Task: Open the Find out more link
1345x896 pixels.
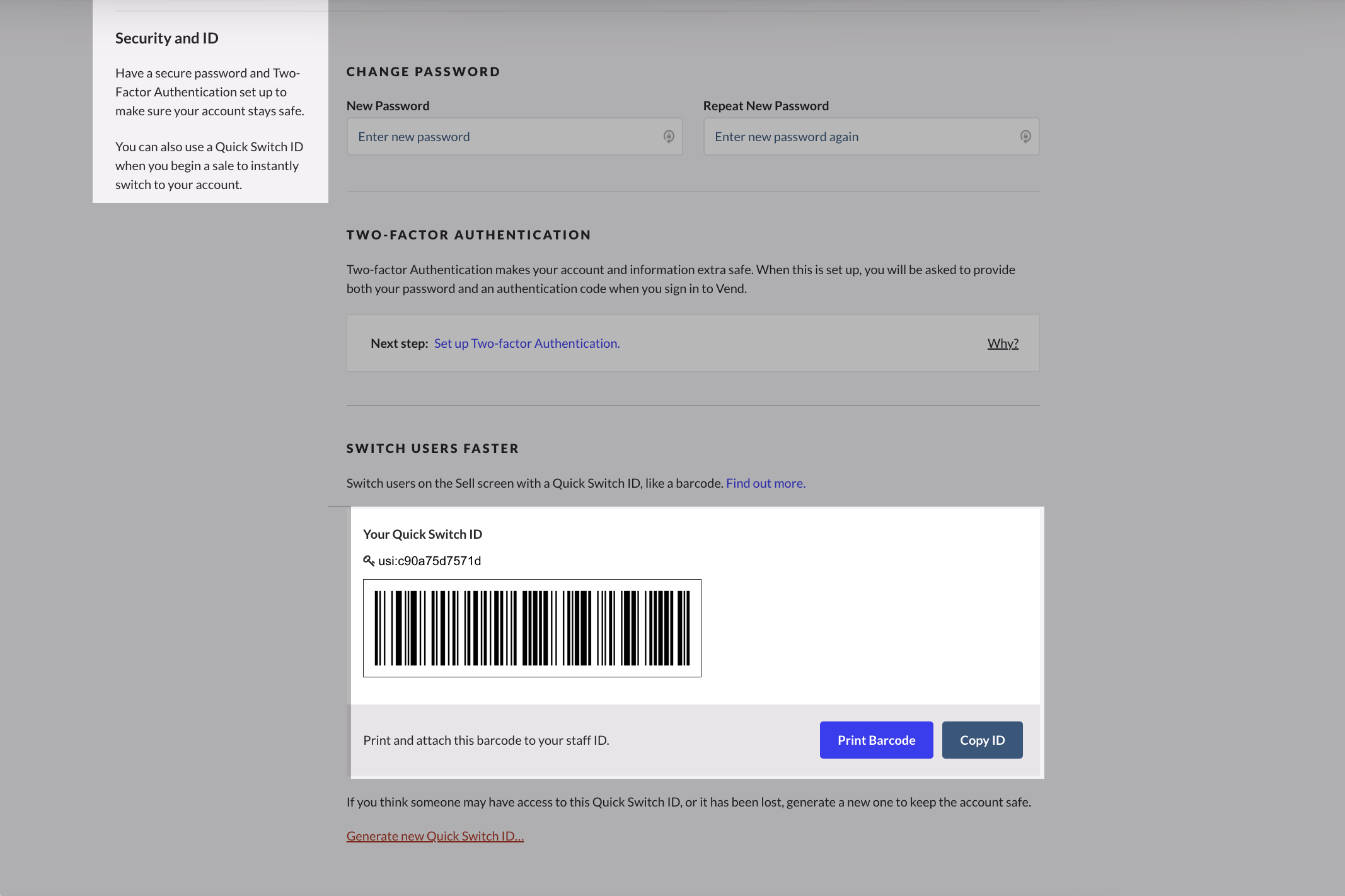Action: [x=765, y=483]
